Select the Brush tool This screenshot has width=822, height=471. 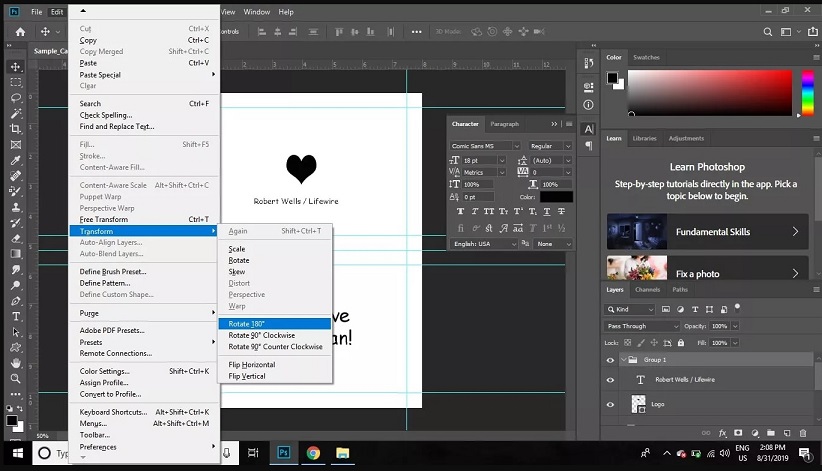pos(16,191)
